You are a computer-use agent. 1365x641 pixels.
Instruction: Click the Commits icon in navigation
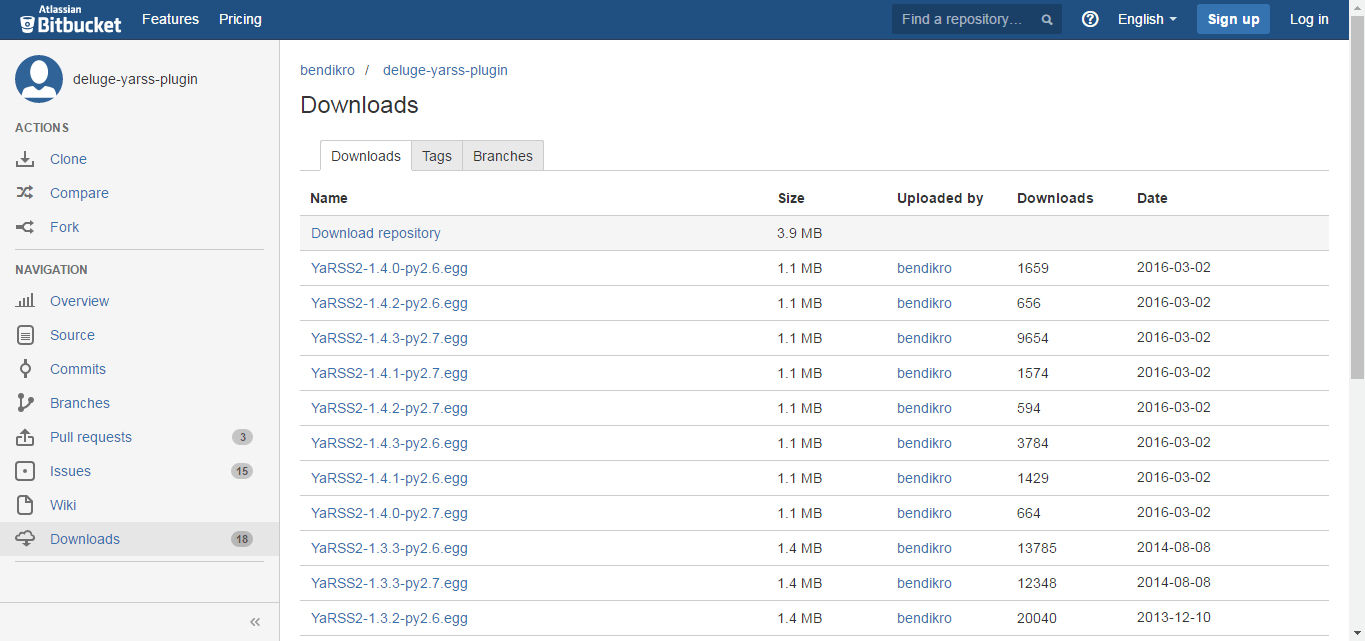pyautogui.click(x=25, y=369)
